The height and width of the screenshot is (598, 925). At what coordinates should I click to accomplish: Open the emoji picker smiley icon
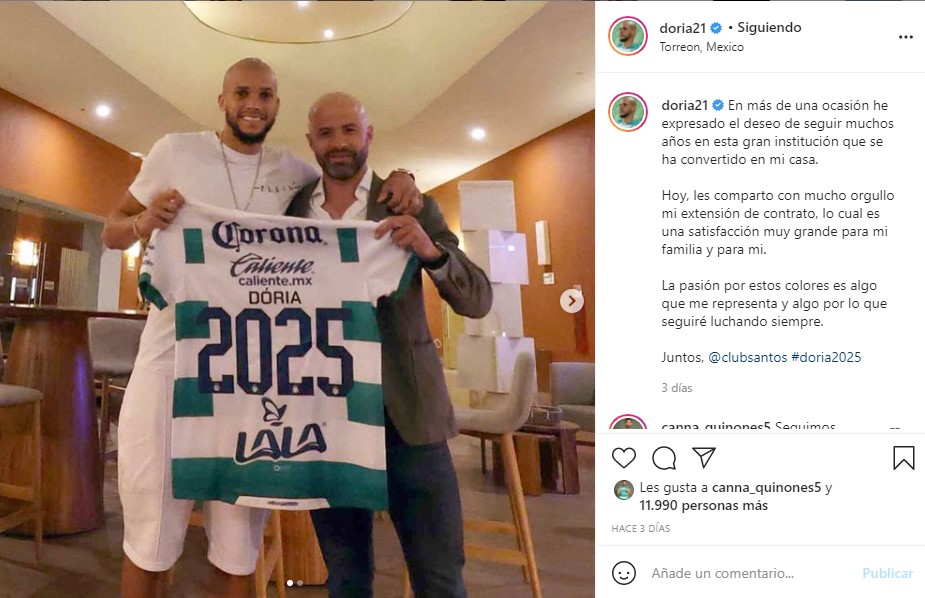click(624, 573)
